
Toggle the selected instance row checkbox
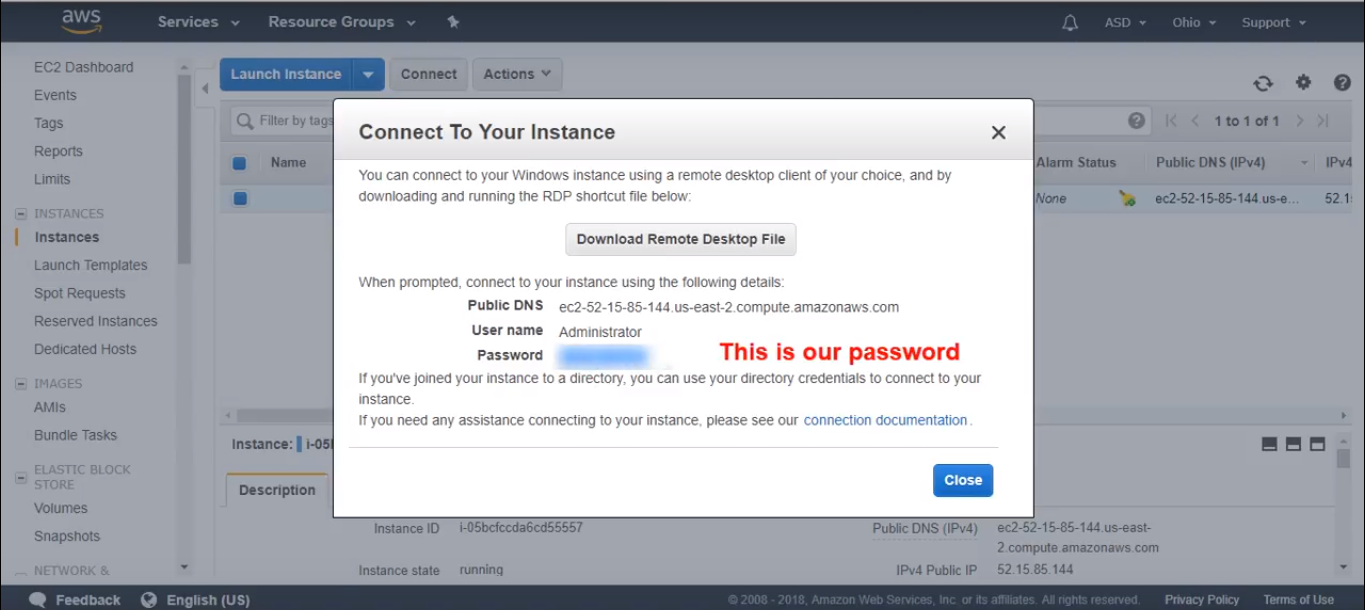tap(240, 198)
